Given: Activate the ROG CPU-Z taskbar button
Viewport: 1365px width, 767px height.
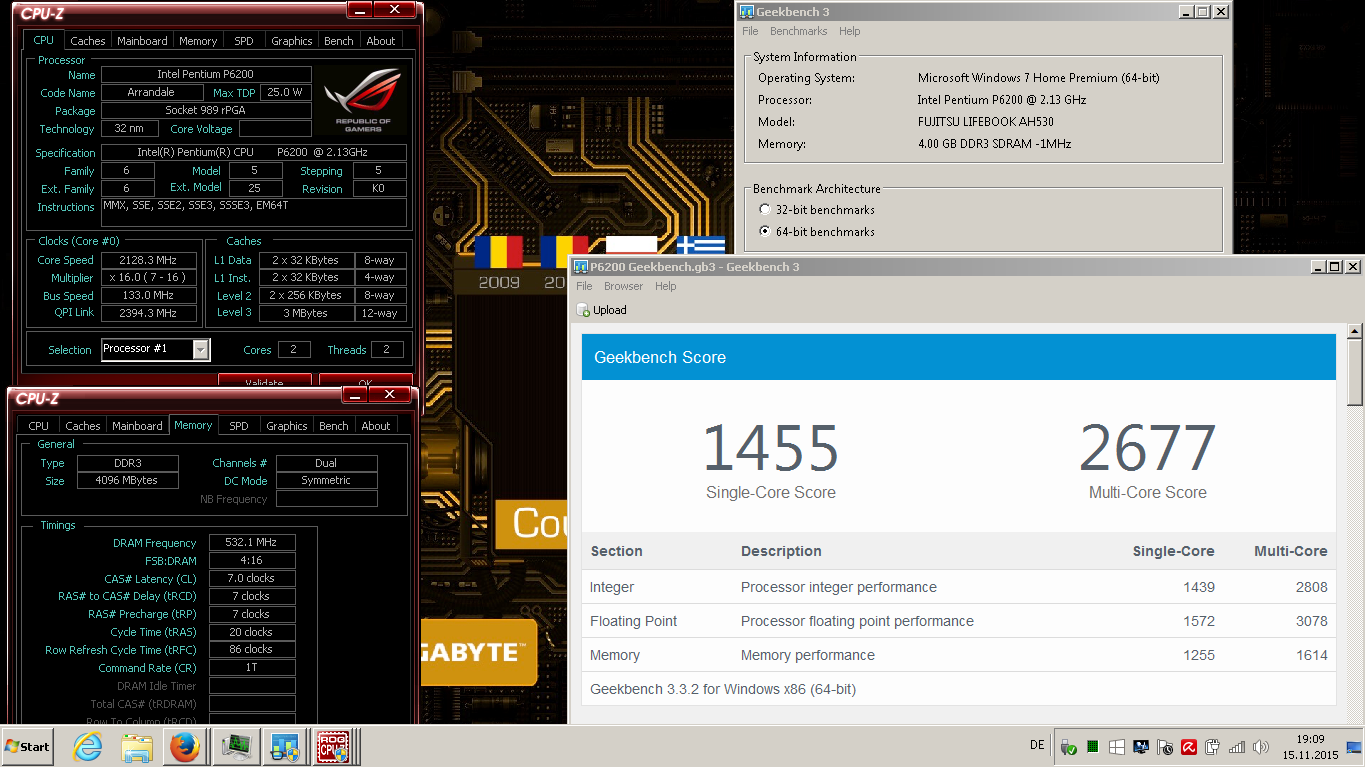Looking at the screenshot, I should (335, 746).
